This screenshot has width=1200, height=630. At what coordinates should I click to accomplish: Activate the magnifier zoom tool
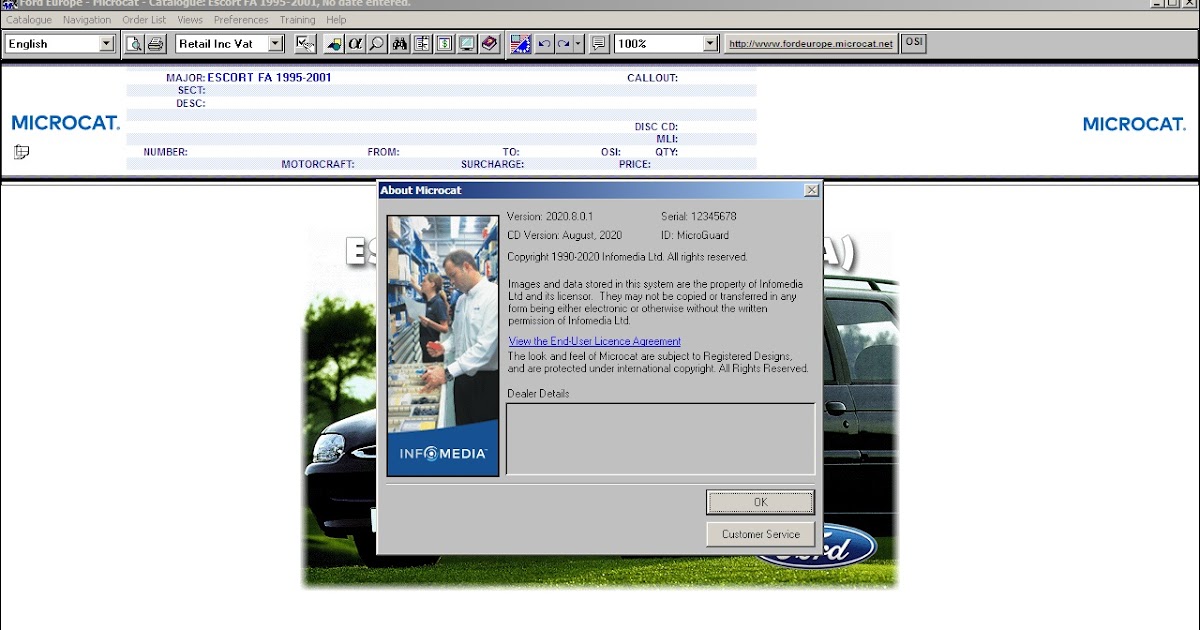click(376, 43)
